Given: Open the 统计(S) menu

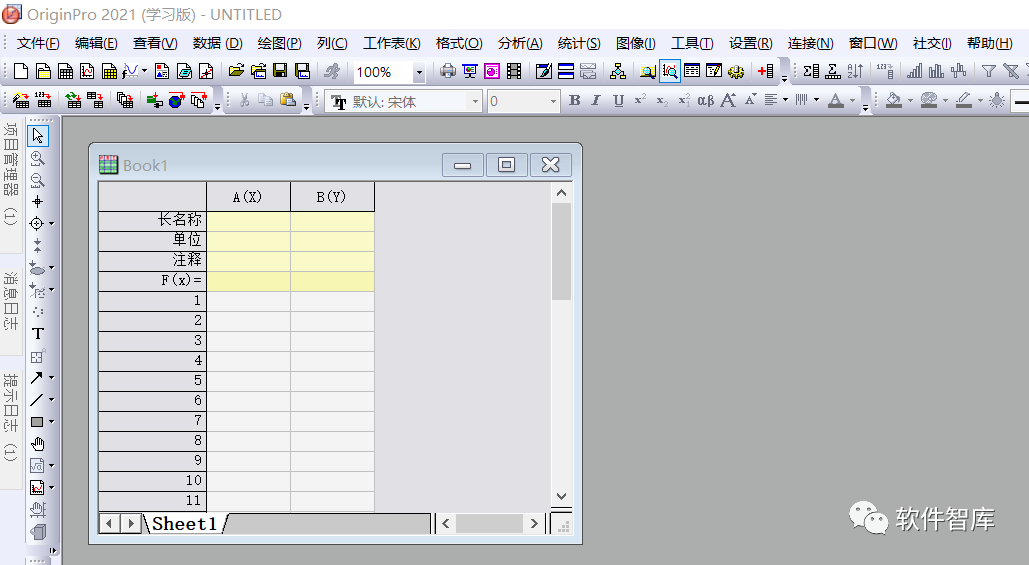Looking at the screenshot, I should tap(579, 43).
